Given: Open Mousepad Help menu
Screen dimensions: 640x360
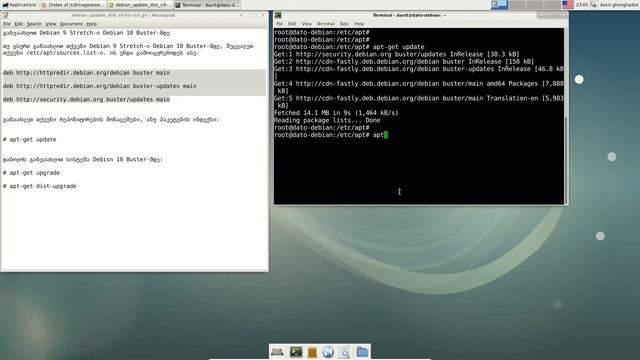Looking at the screenshot, I should pyautogui.click(x=91, y=24).
